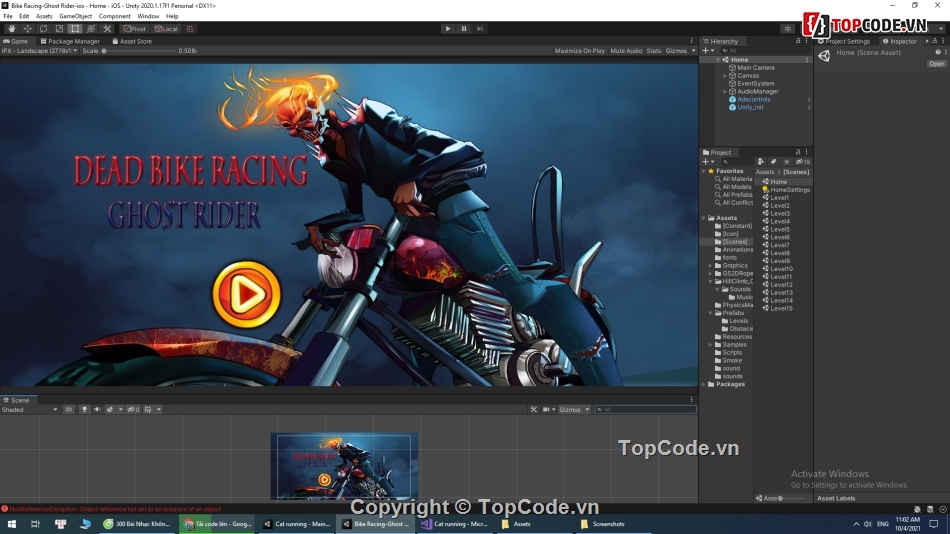The width and height of the screenshot is (950, 534).
Task: Collapse the Assets folder tree
Action: (704, 218)
